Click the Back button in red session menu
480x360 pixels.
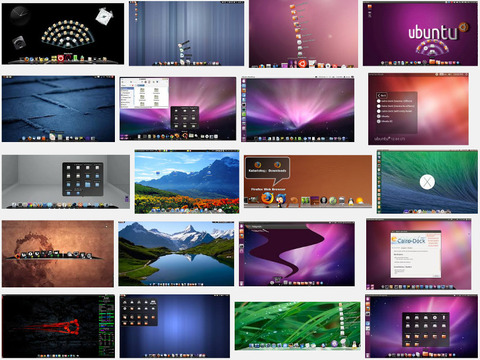coord(382,95)
